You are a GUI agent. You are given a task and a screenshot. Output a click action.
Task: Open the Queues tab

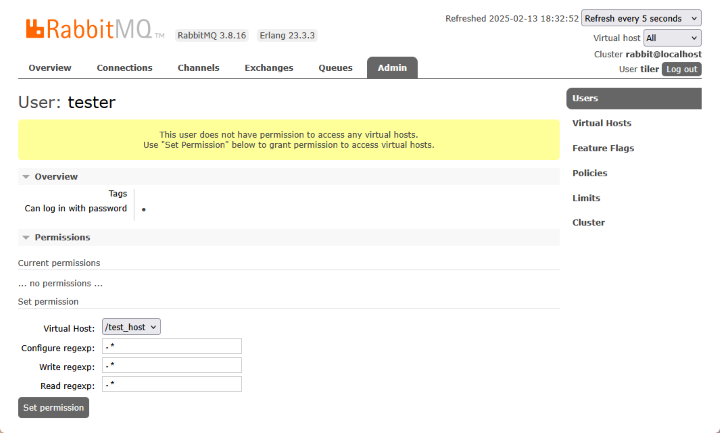click(x=335, y=68)
